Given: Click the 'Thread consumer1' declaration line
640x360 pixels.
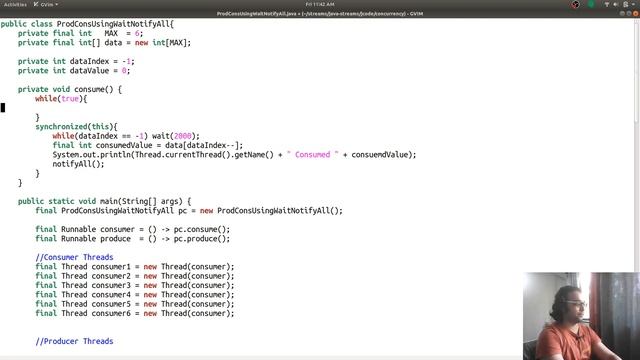Looking at the screenshot, I should (135, 267).
